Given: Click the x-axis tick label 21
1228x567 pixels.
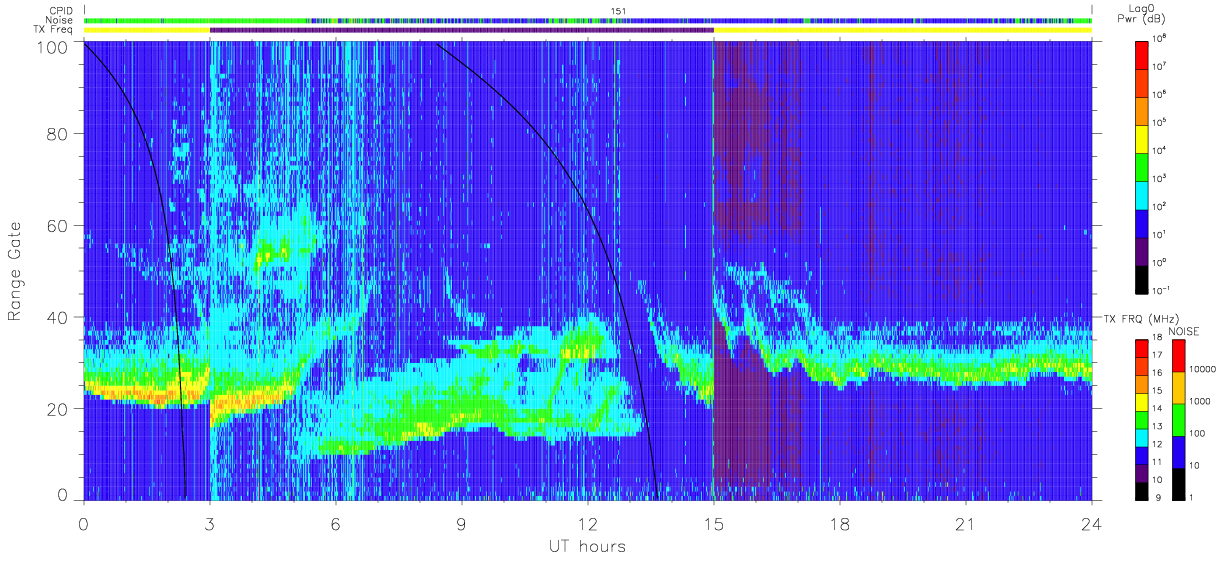Looking at the screenshot, I should 966,523.
